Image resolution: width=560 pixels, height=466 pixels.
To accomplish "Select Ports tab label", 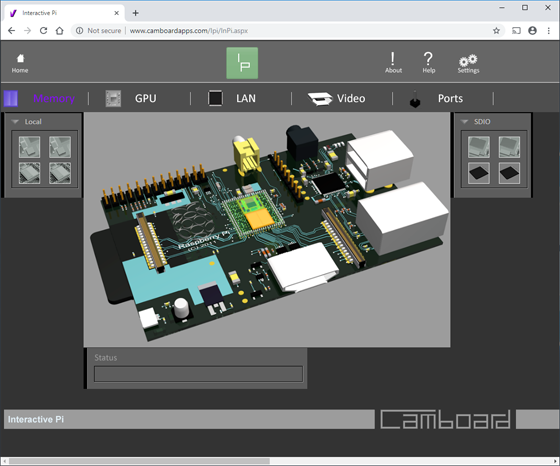I will [450, 99].
